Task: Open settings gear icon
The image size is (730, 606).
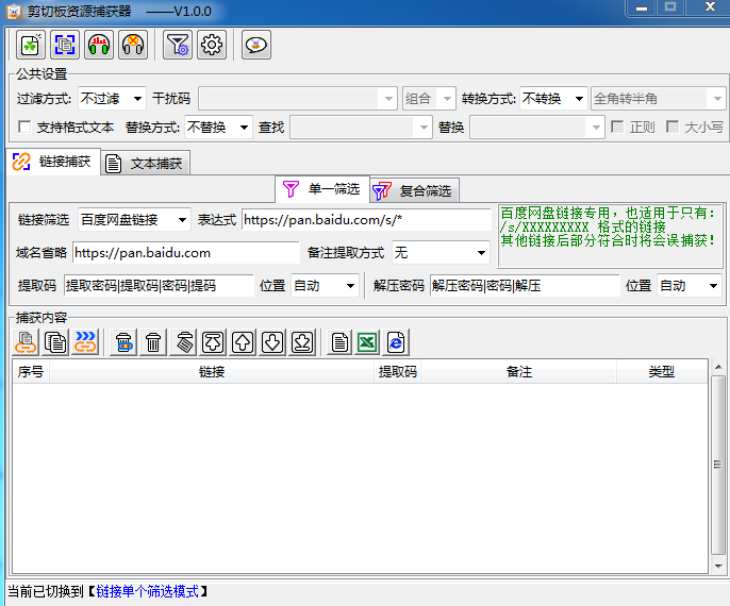Action: pyautogui.click(x=212, y=45)
